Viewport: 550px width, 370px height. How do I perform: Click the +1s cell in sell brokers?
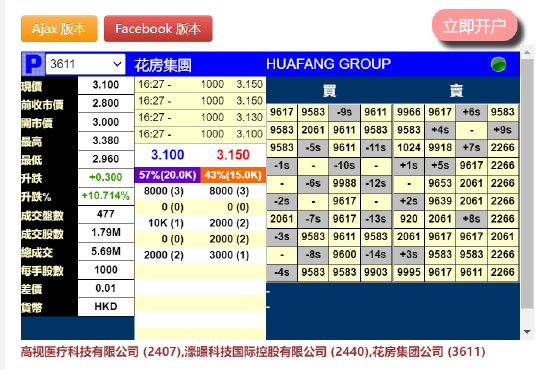coord(409,166)
